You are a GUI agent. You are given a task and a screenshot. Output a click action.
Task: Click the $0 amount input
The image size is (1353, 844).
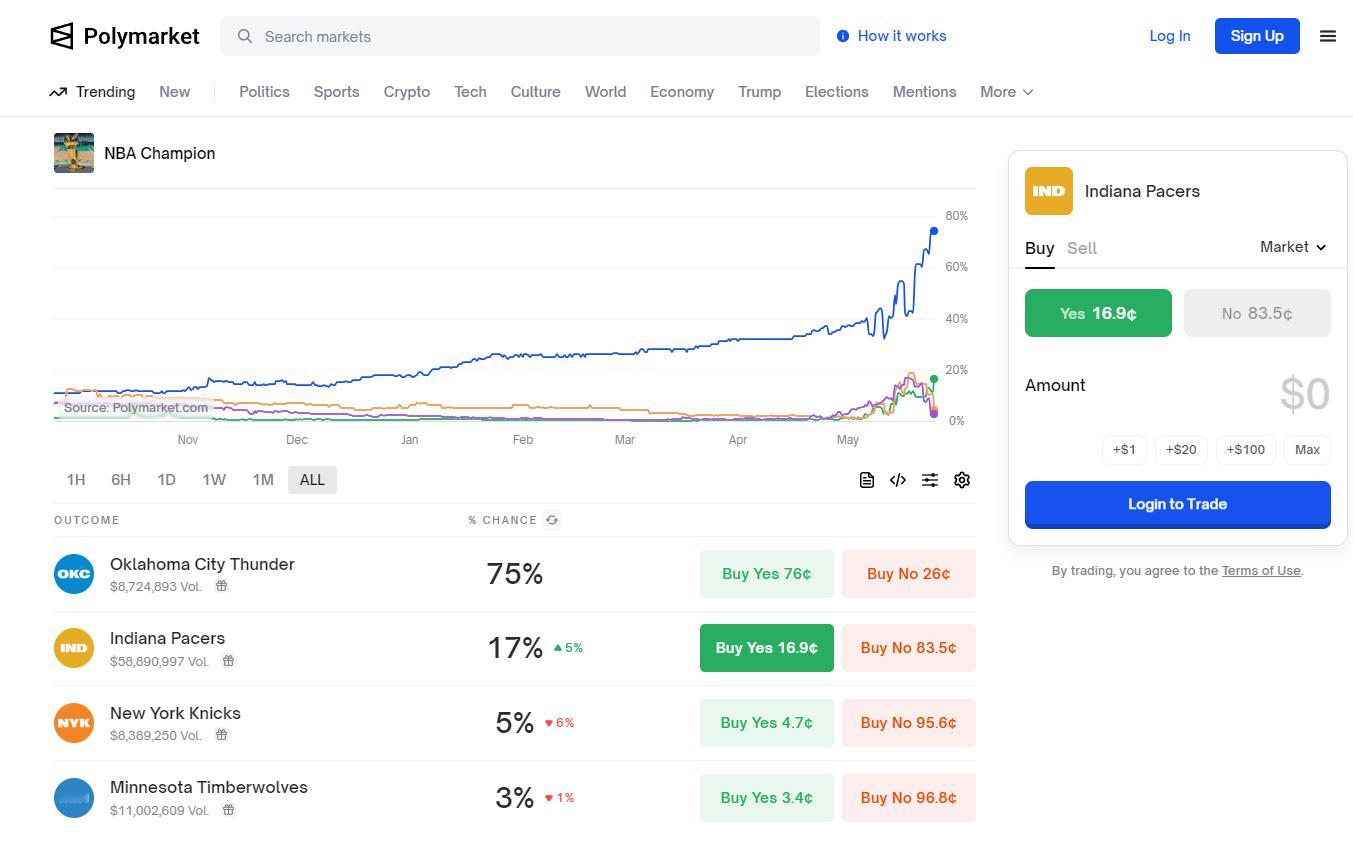pyautogui.click(x=1305, y=394)
